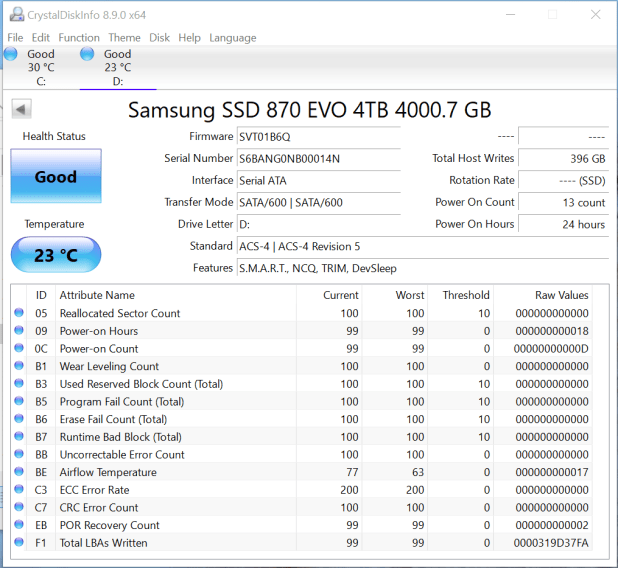Click the Serial Number field

pyautogui.click(x=318, y=159)
